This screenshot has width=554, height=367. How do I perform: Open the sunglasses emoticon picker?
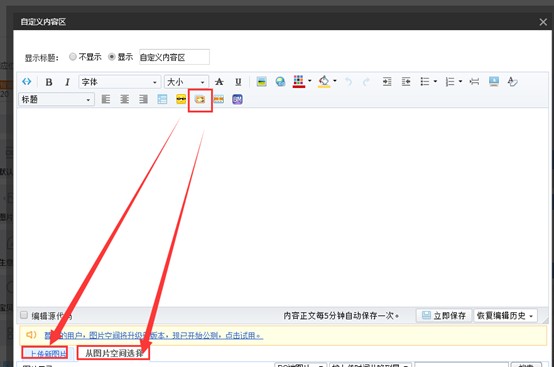pyautogui.click(x=181, y=99)
